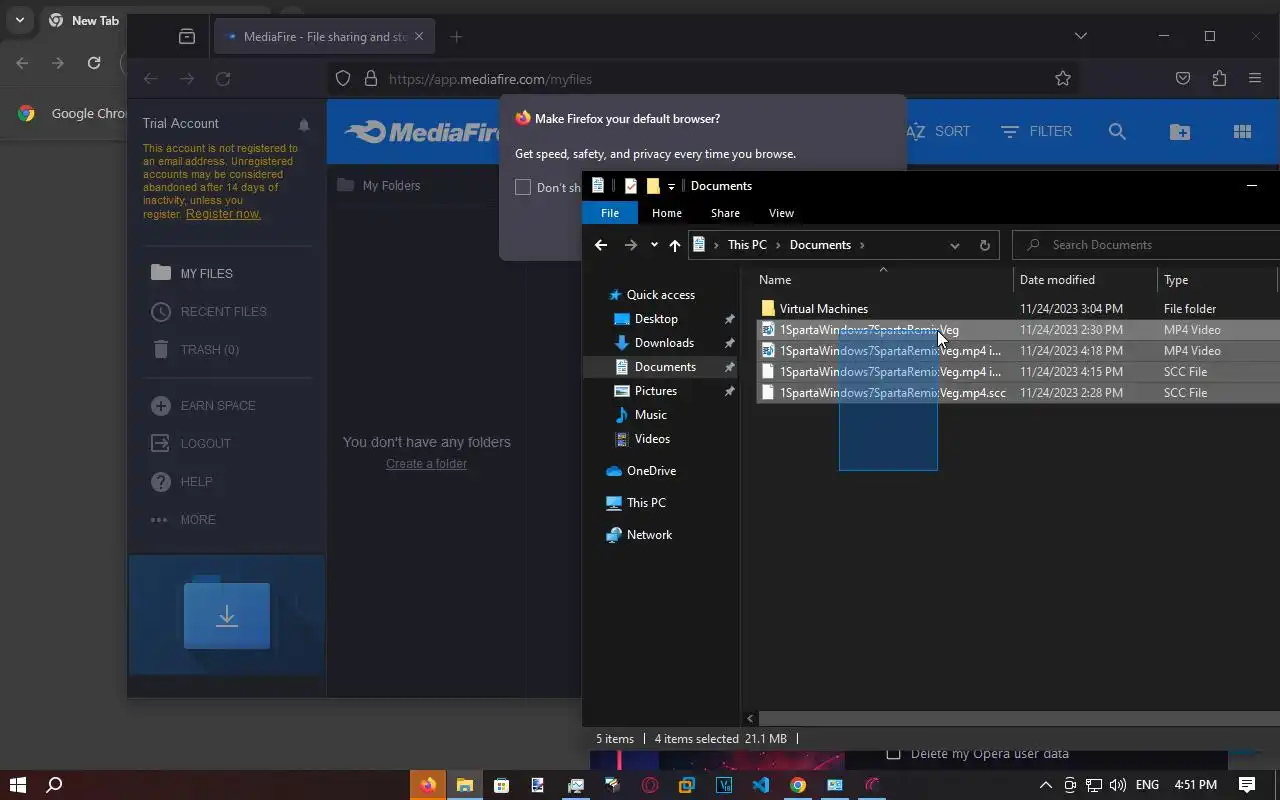
Task: Click Visual Studio Code taskbar icon
Action: click(x=761, y=785)
